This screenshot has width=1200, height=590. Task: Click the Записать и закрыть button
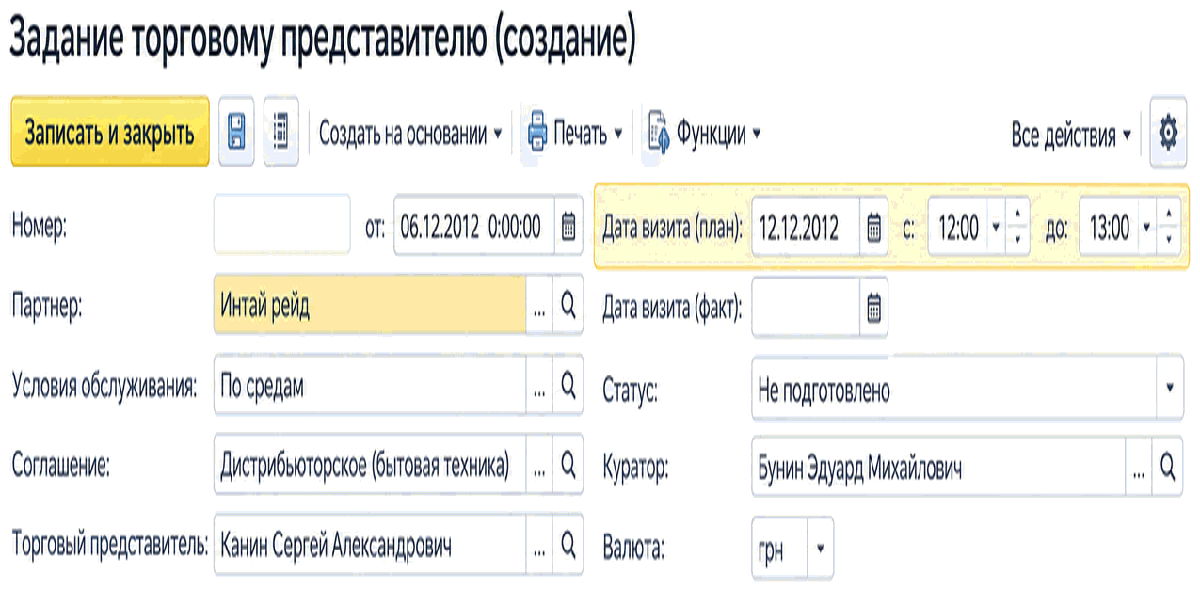[x=109, y=132]
